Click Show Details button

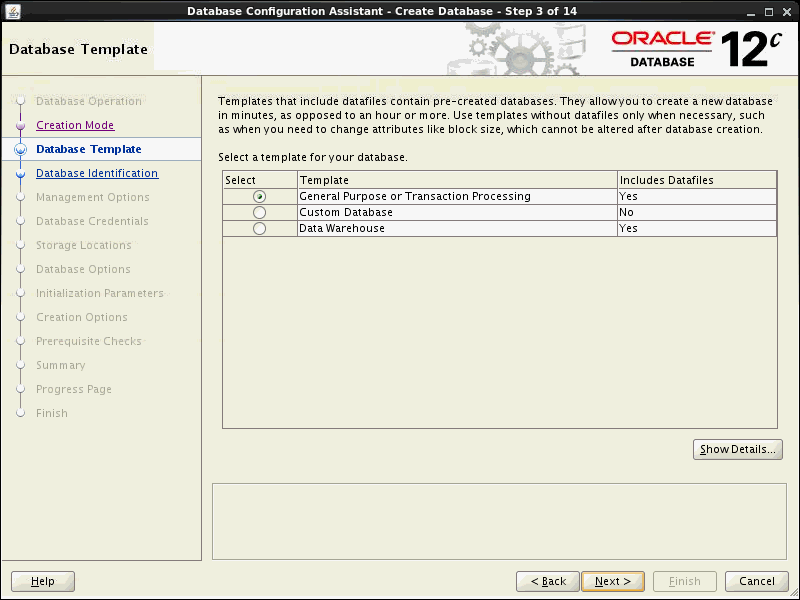tap(737, 449)
